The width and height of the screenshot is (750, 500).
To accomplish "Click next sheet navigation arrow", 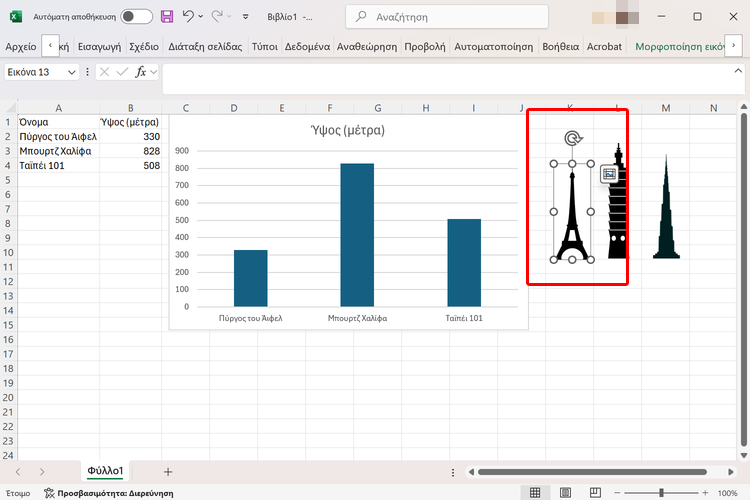I will [x=42, y=472].
